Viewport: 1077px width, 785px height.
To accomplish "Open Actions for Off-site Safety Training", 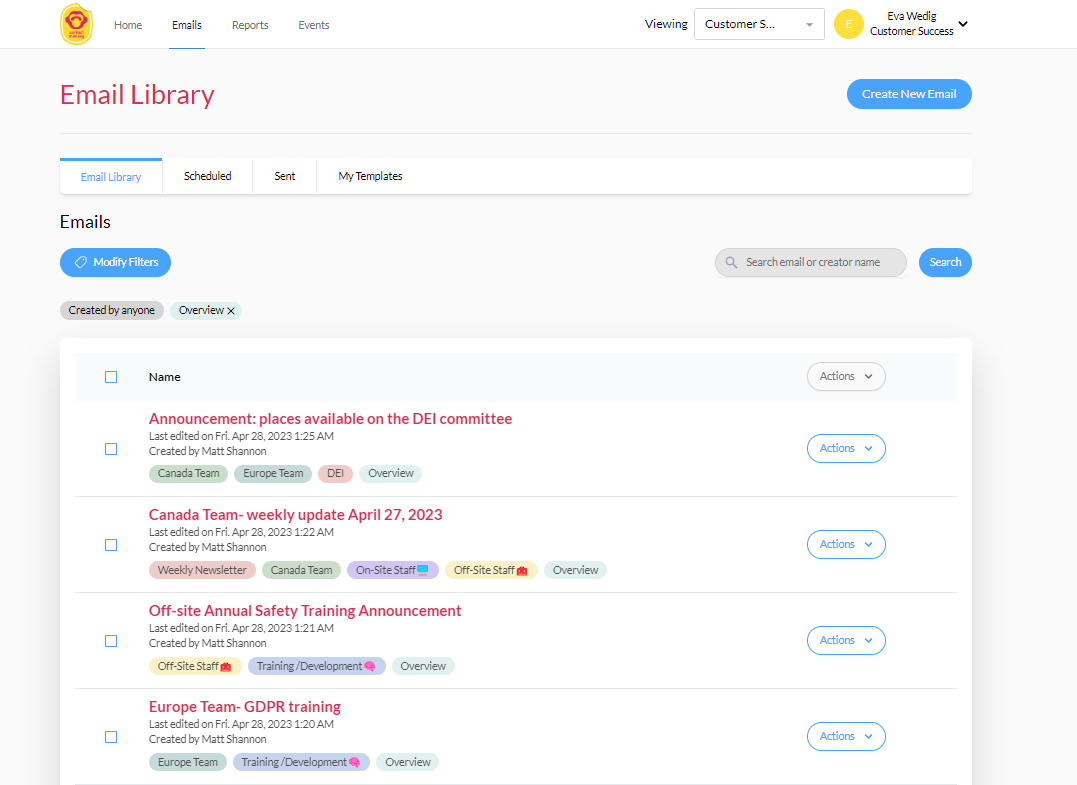I will (x=846, y=641).
